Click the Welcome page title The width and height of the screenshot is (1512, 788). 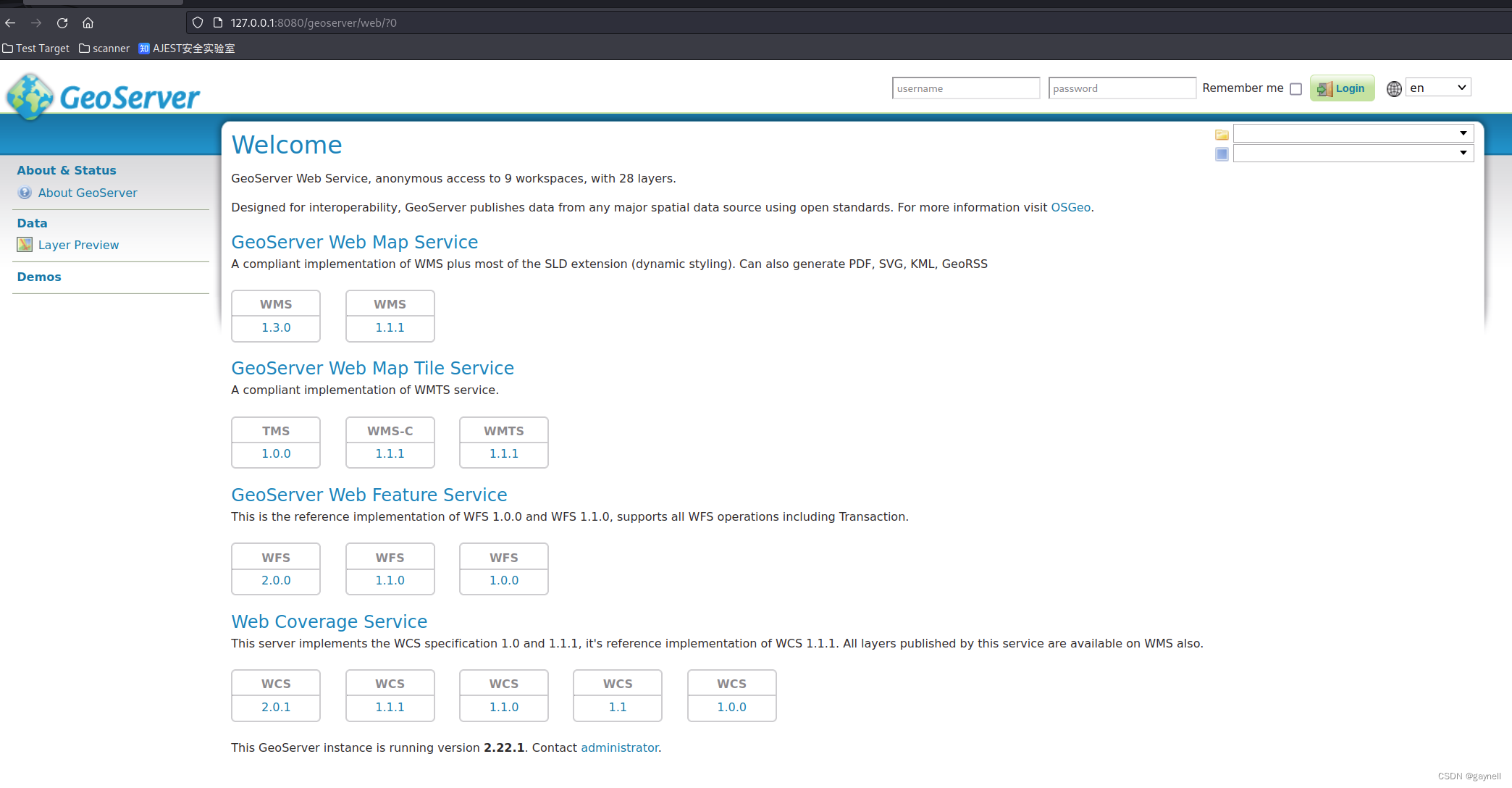coord(287,145)
